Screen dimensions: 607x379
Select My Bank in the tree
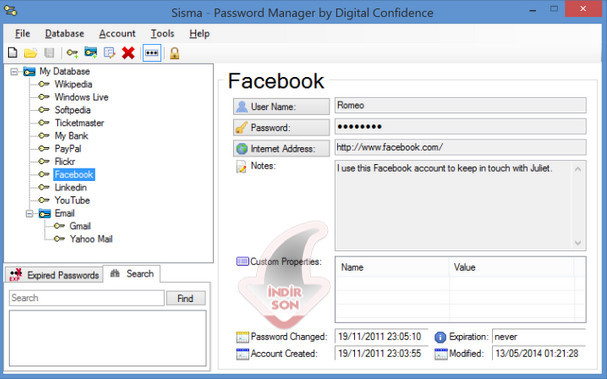pyautogui.click(x=71, y=136)
